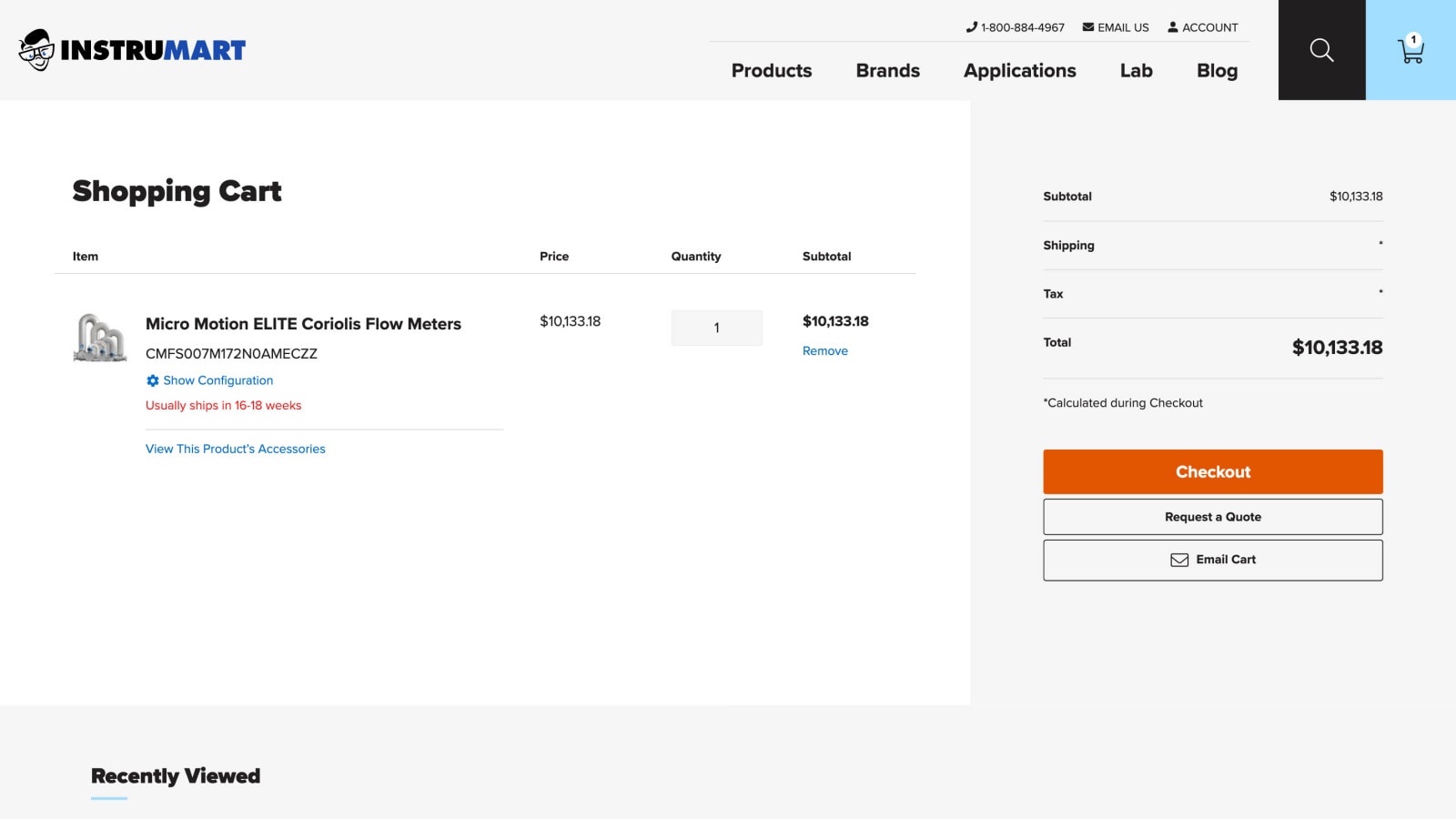Click the Quantity column header
This screenshot has height=819, width=1456.
696,257
